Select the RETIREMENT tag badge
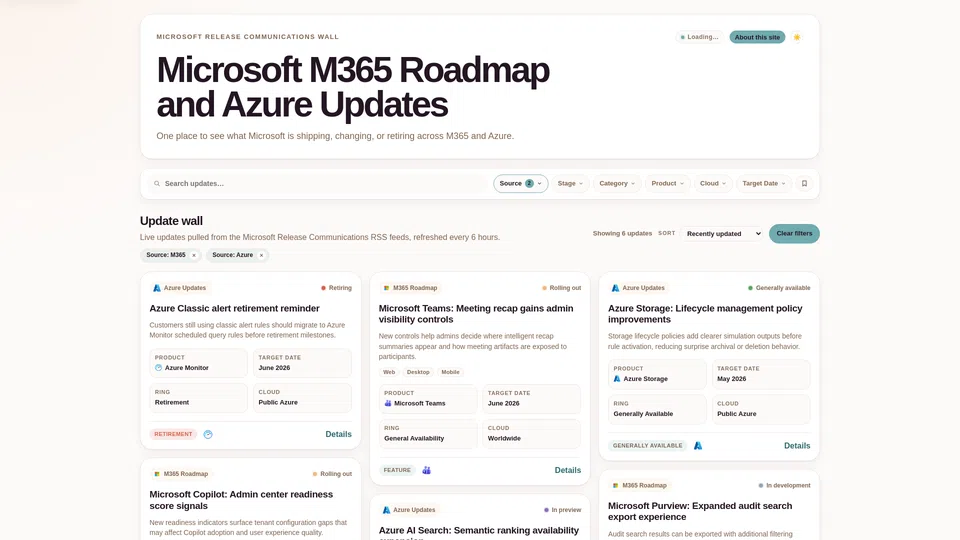 tap(173, 434)
